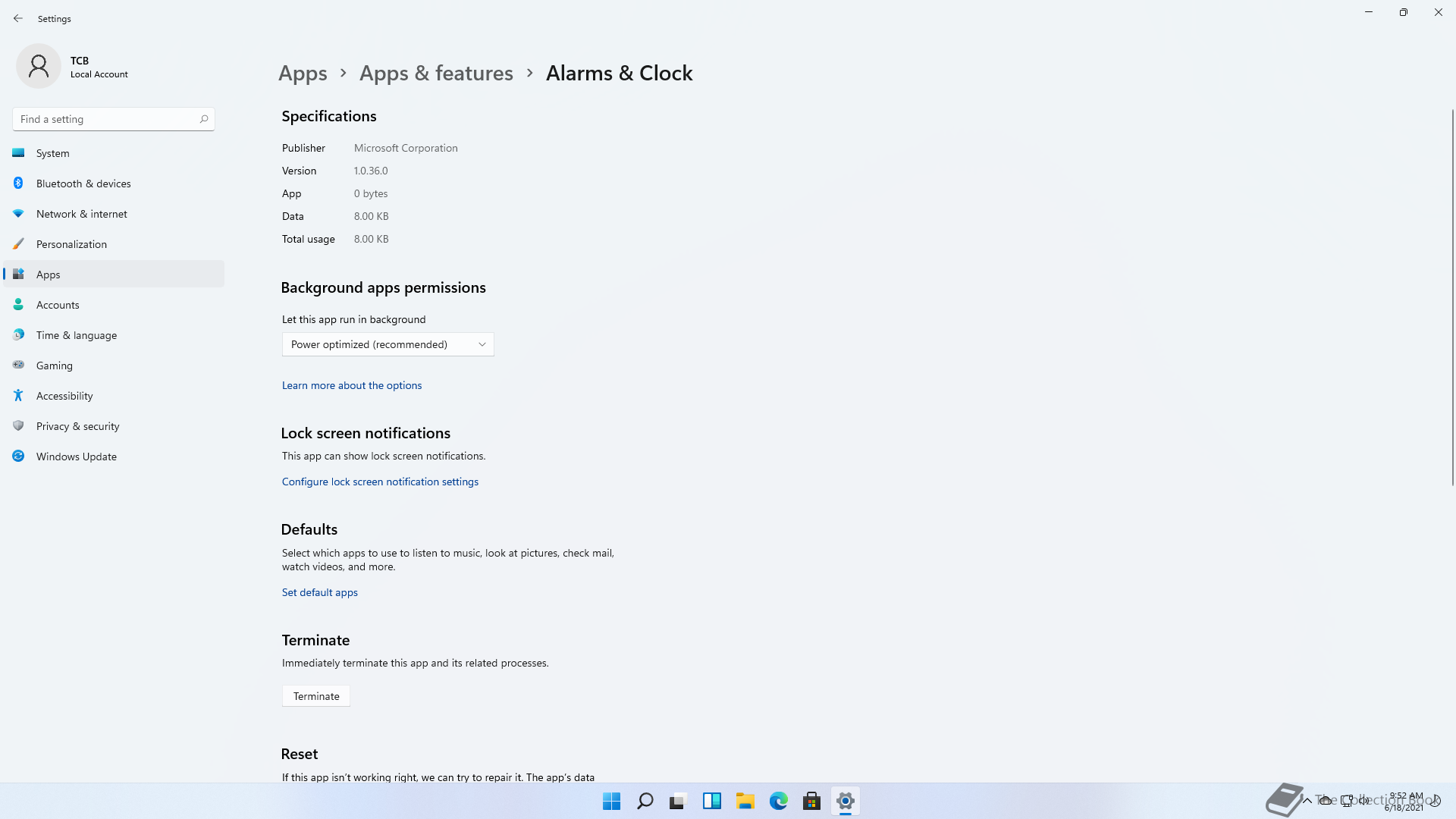The width and height of the screenshot is (1456, 819).
Task: Click the App size value 0 bytes
Action: (x=371, y=193)
